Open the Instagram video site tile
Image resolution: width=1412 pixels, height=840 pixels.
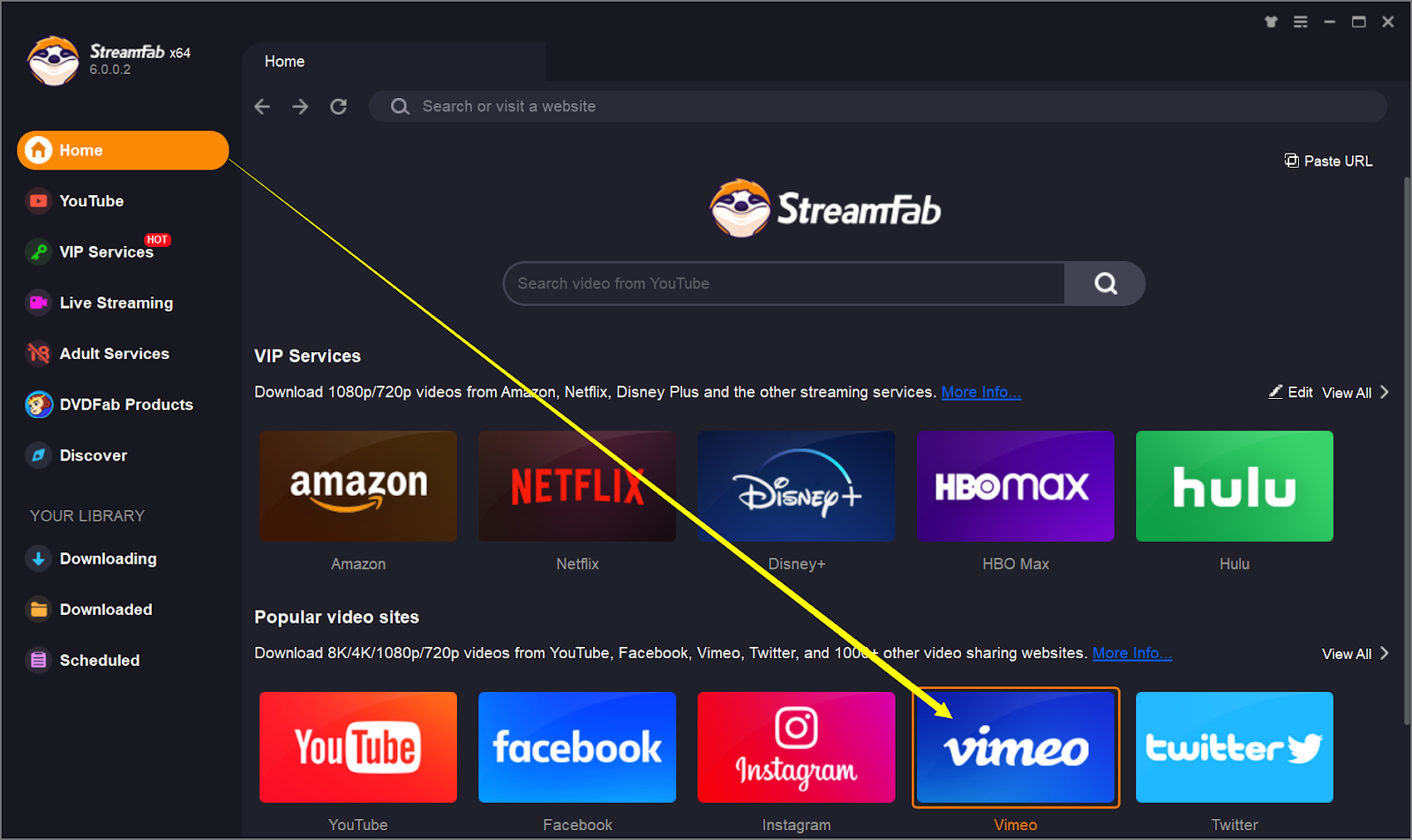pyautogui.click(x=796, y=747)
